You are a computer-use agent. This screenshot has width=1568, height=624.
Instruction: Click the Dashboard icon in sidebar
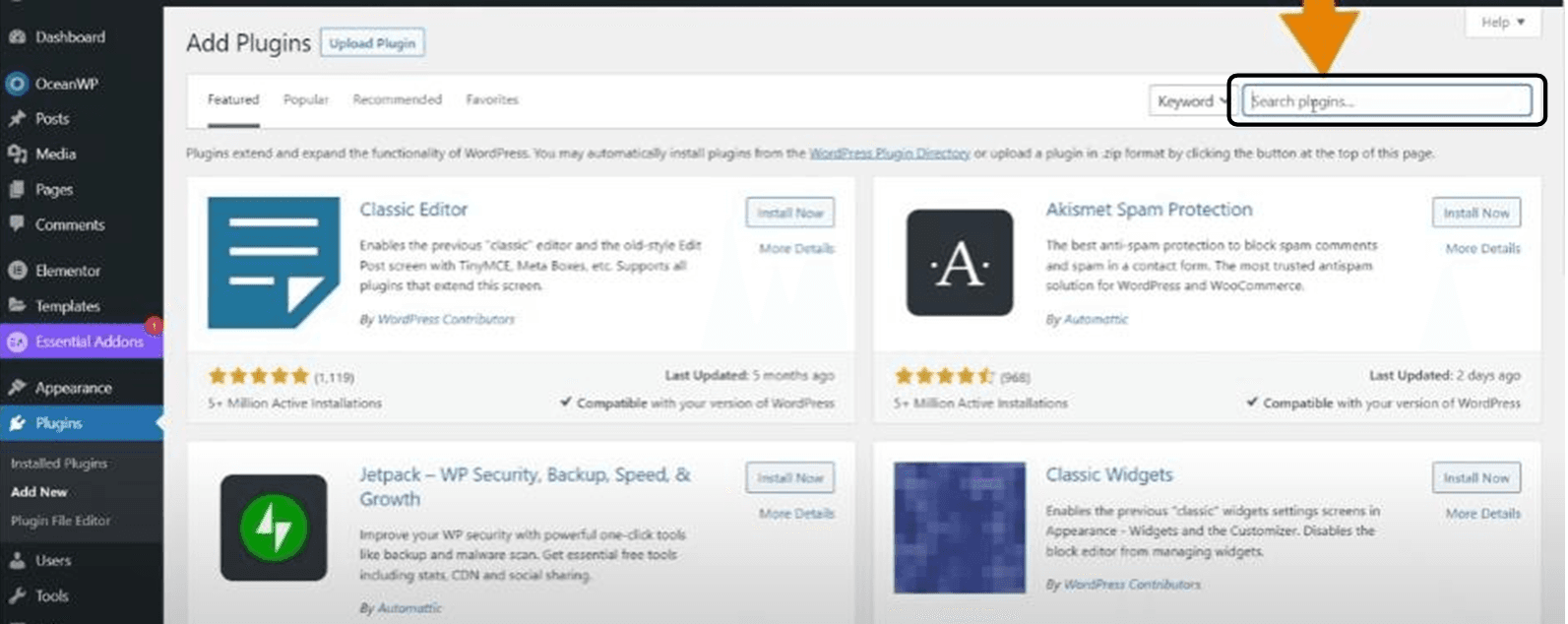17,37
